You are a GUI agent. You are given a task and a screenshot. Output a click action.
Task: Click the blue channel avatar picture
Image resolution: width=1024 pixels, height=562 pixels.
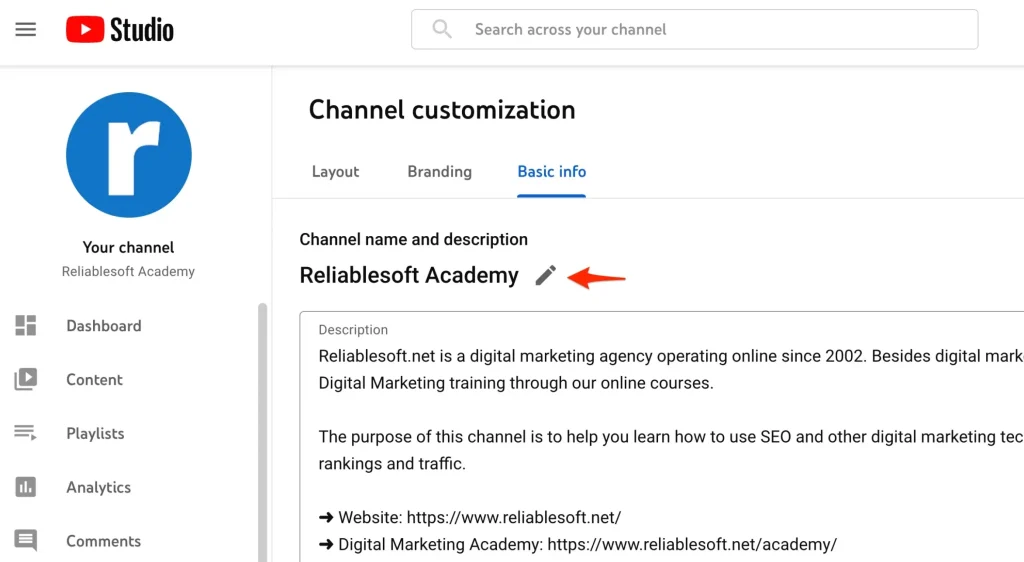(129, 155)
